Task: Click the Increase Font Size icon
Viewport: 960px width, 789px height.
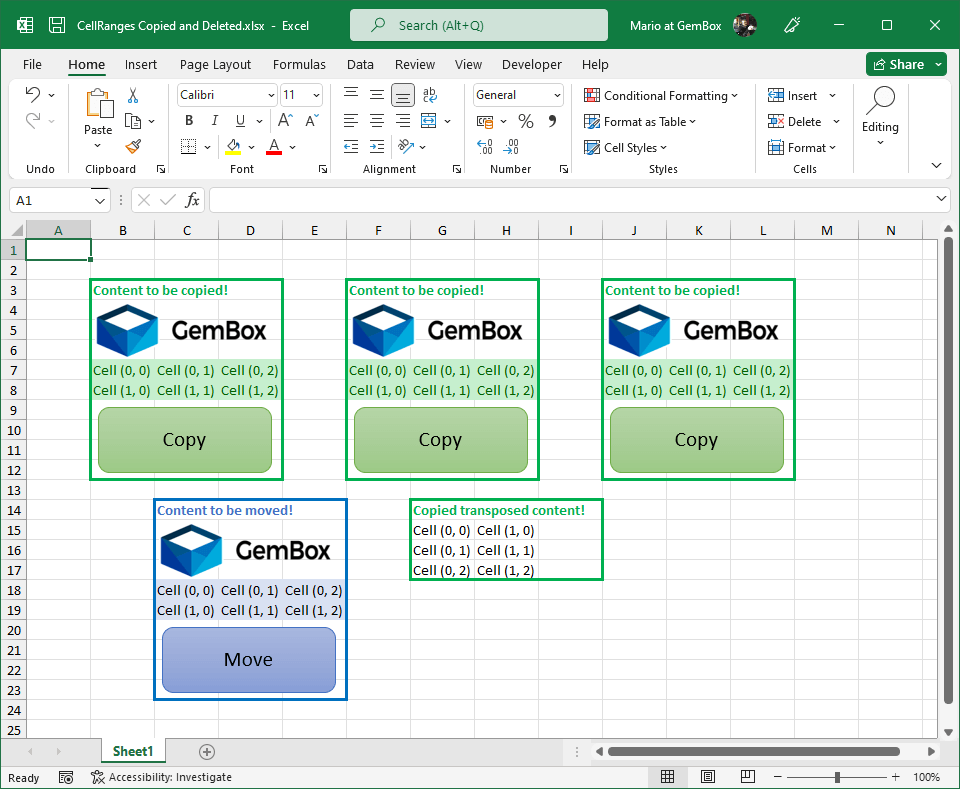Action: (x=285, y=121)
